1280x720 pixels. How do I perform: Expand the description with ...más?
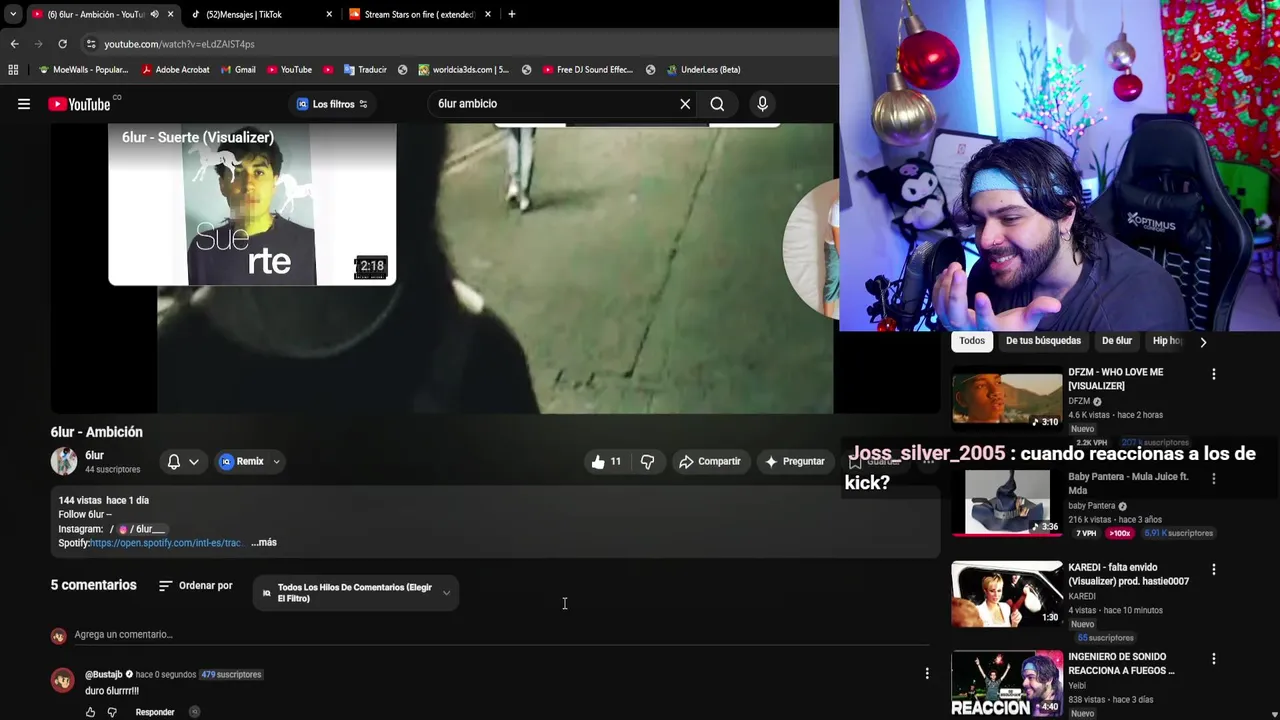point(264,543)
